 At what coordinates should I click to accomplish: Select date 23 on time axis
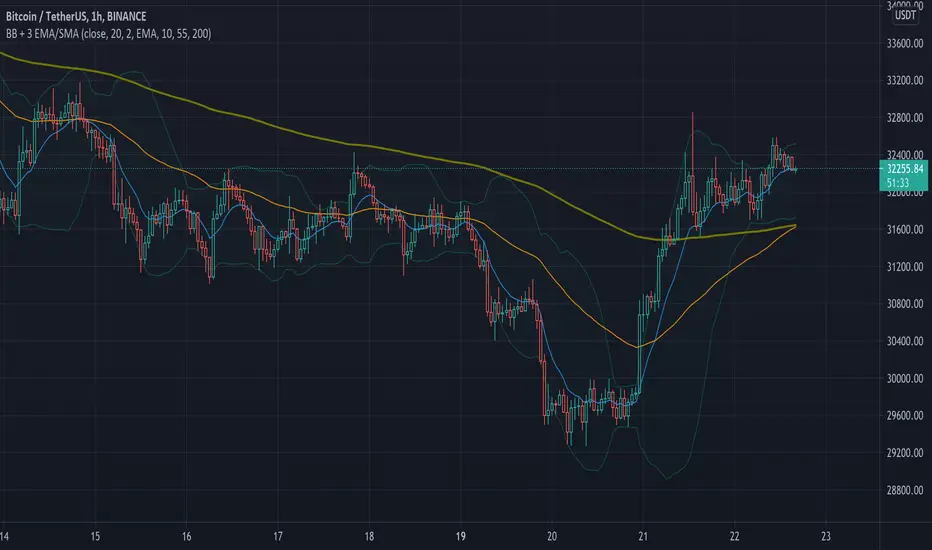coord(826,535)
